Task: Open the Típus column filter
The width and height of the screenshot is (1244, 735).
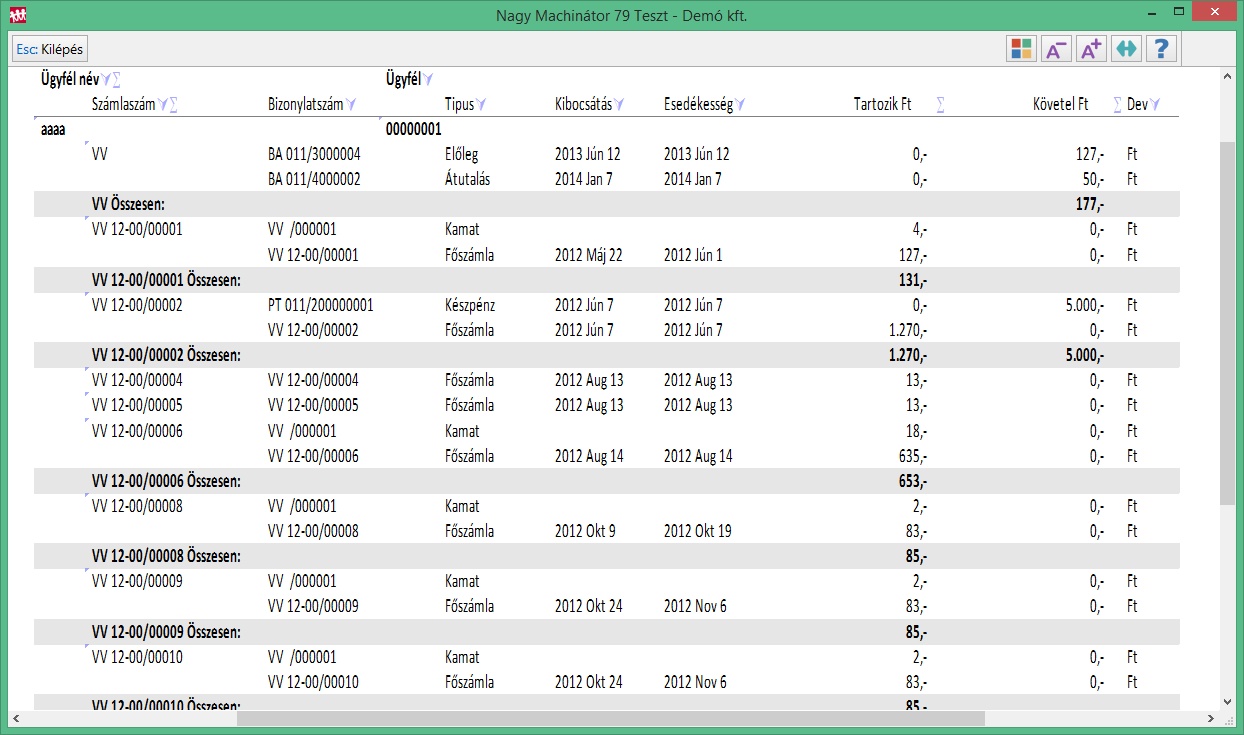Action: coord(481,104)
